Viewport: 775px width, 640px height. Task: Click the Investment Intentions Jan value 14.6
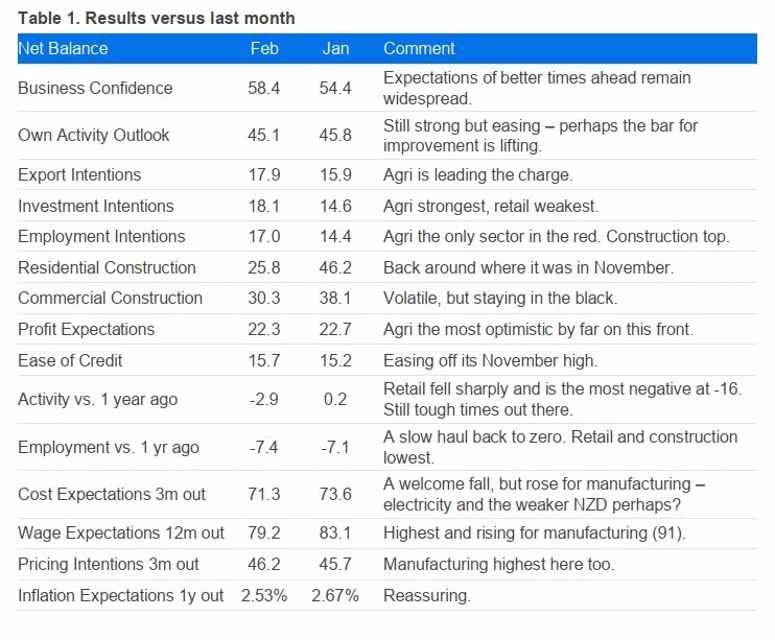[x=335, y=206]
